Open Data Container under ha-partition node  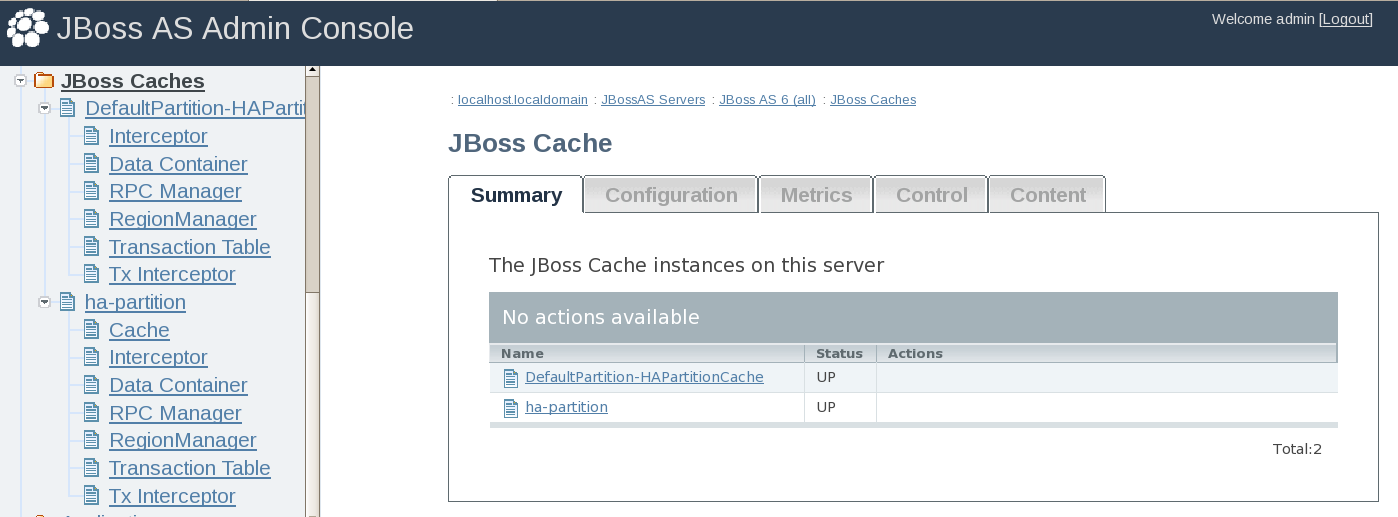click(x=178, y=384)
